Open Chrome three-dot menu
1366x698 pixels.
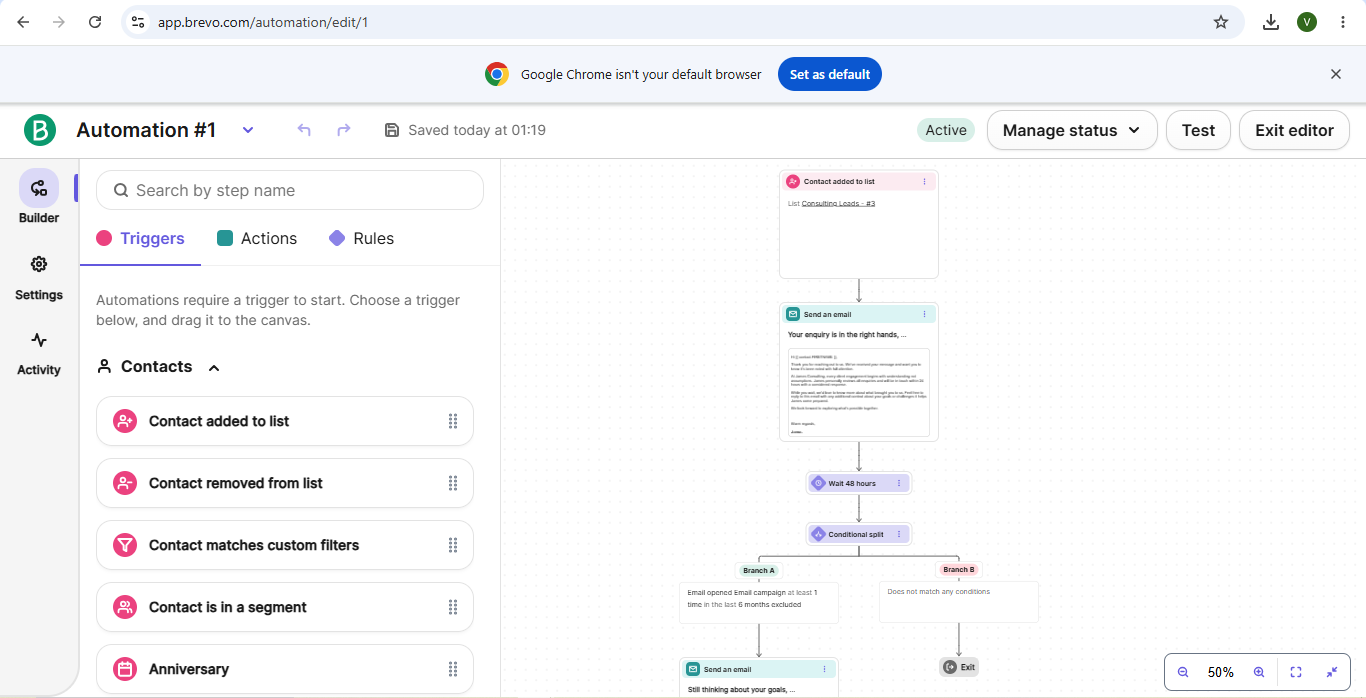pyautogui.click(x=1343, y=22)
